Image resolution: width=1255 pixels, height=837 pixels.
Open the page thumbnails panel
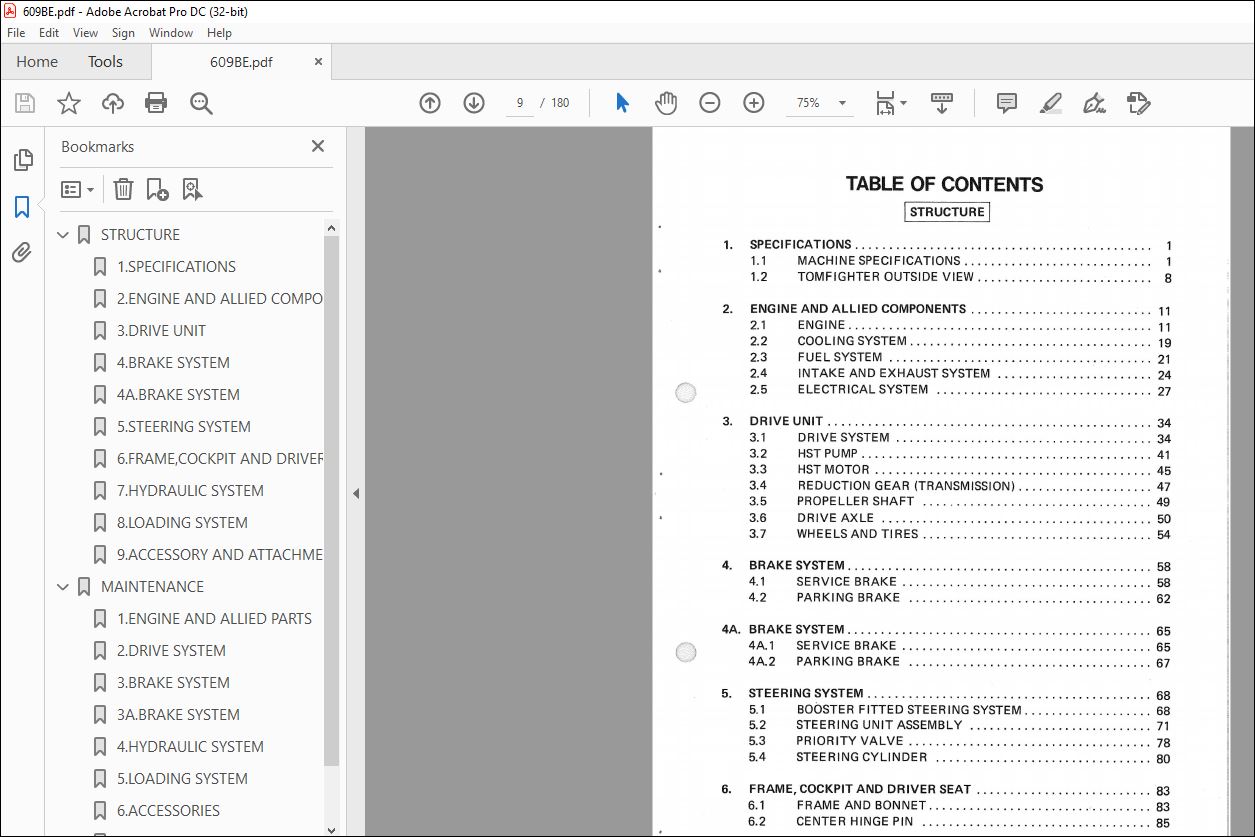pos(22,160)
